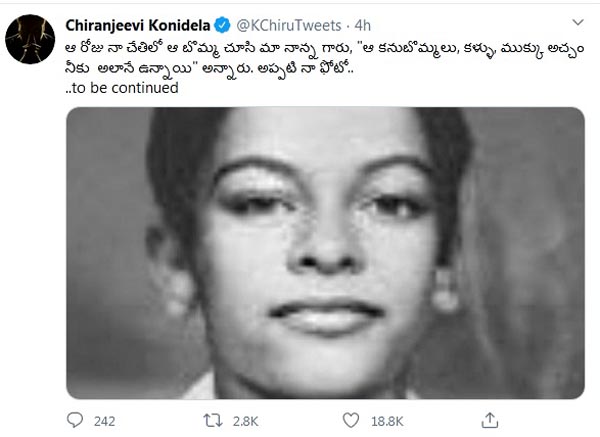Click the reply speech bubble icon

point(75,420)
